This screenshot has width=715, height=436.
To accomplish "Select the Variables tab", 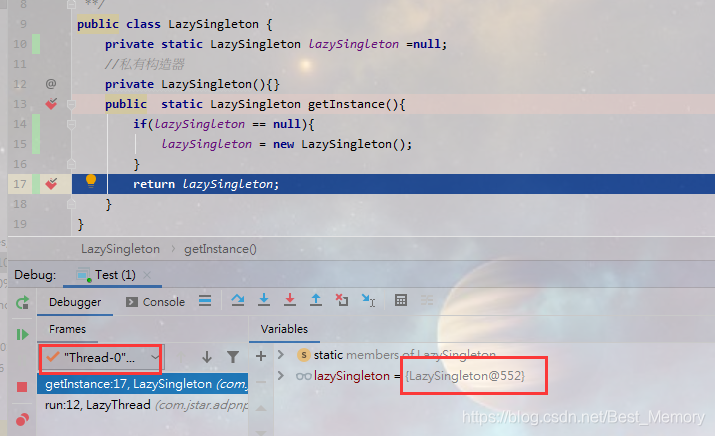I will pos(284,329).
